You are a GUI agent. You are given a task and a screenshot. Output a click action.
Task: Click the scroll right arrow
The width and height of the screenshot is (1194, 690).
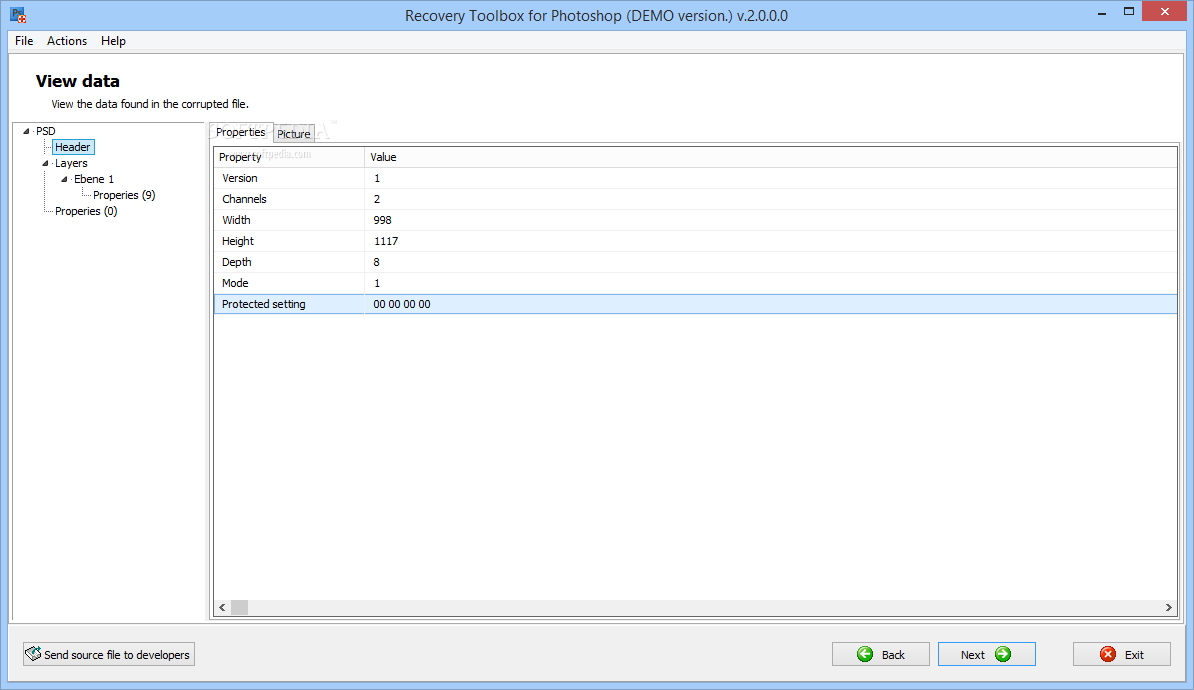click(1168, 607)
